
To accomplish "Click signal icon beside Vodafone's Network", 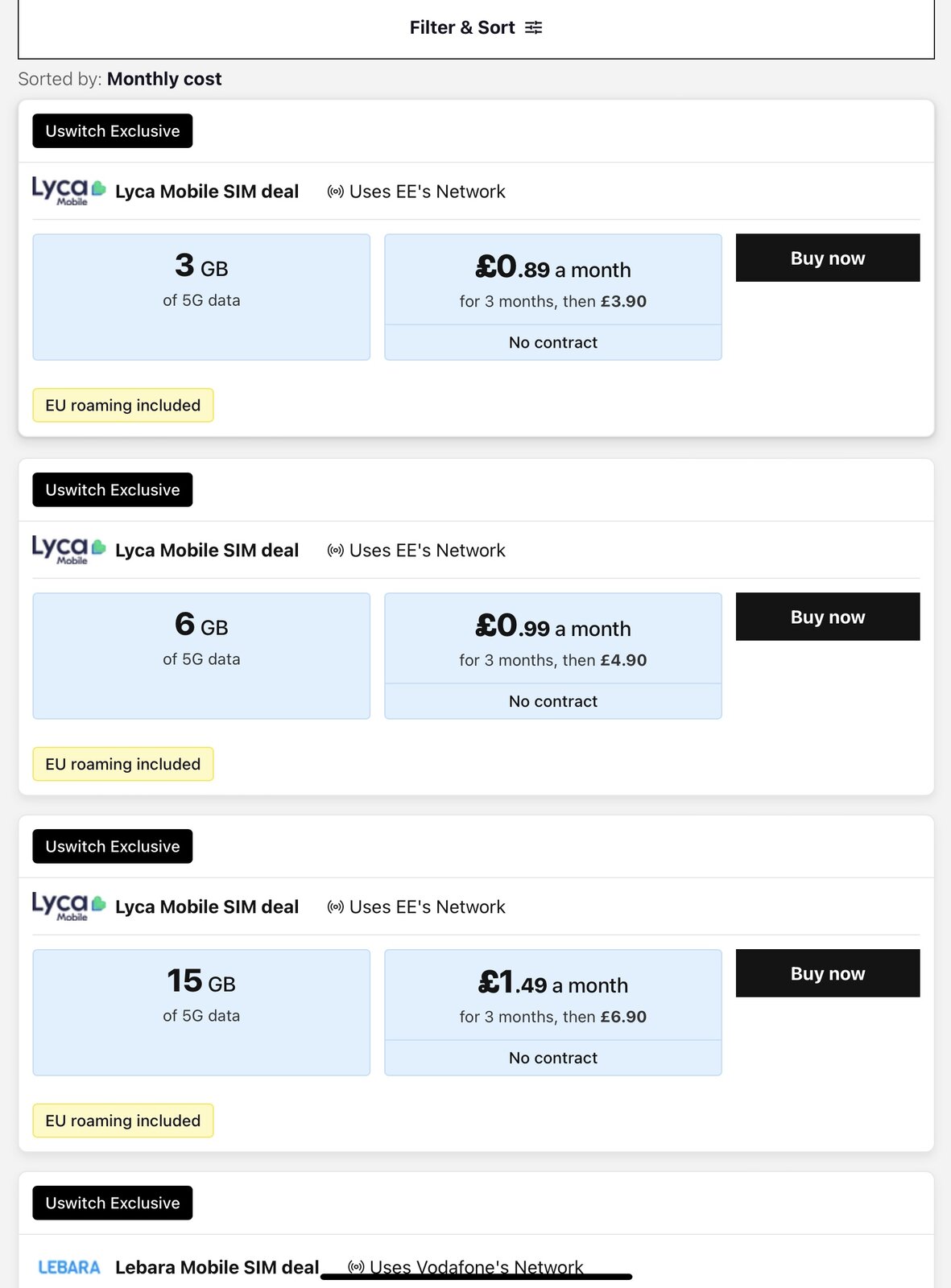I will pos(356,1267).
